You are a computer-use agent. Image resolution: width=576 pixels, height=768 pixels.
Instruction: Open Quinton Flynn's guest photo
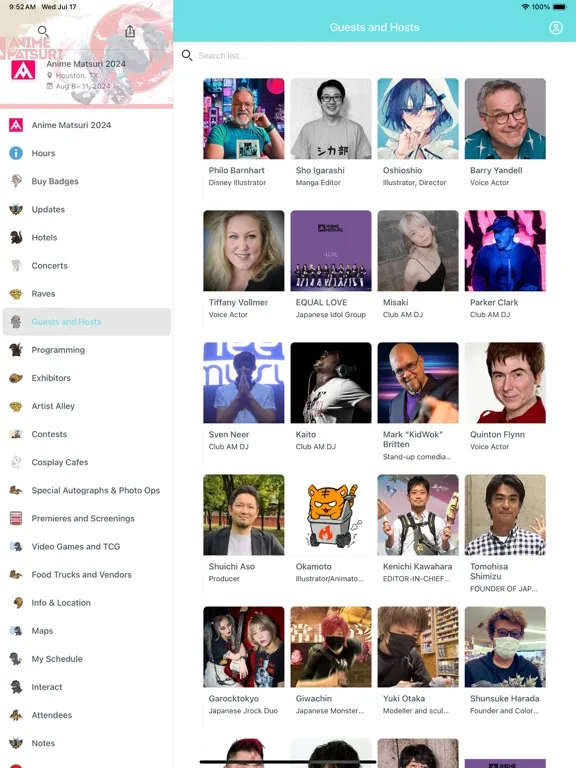coord(505,383)
